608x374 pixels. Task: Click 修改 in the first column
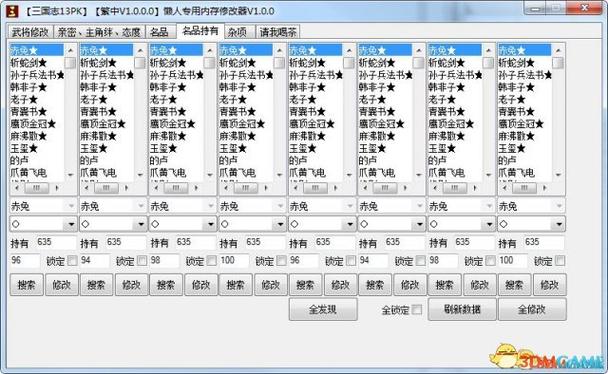pyautogui.click(x=62, y=285)
